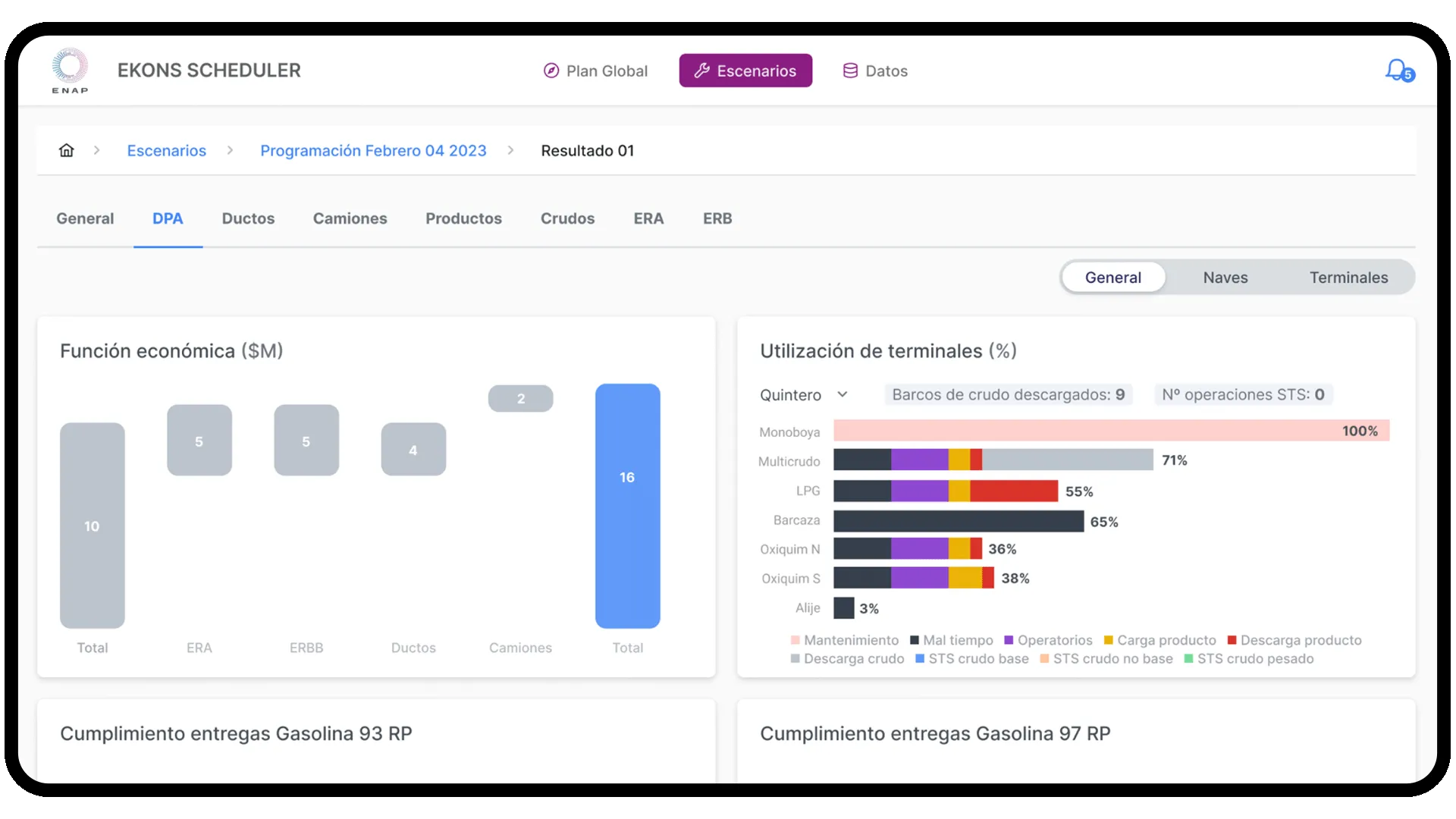Screen dimensions: 1456x819
Task: Click chevron before Resultado 01 breadcrumb
Action: [x=510, y=150]
